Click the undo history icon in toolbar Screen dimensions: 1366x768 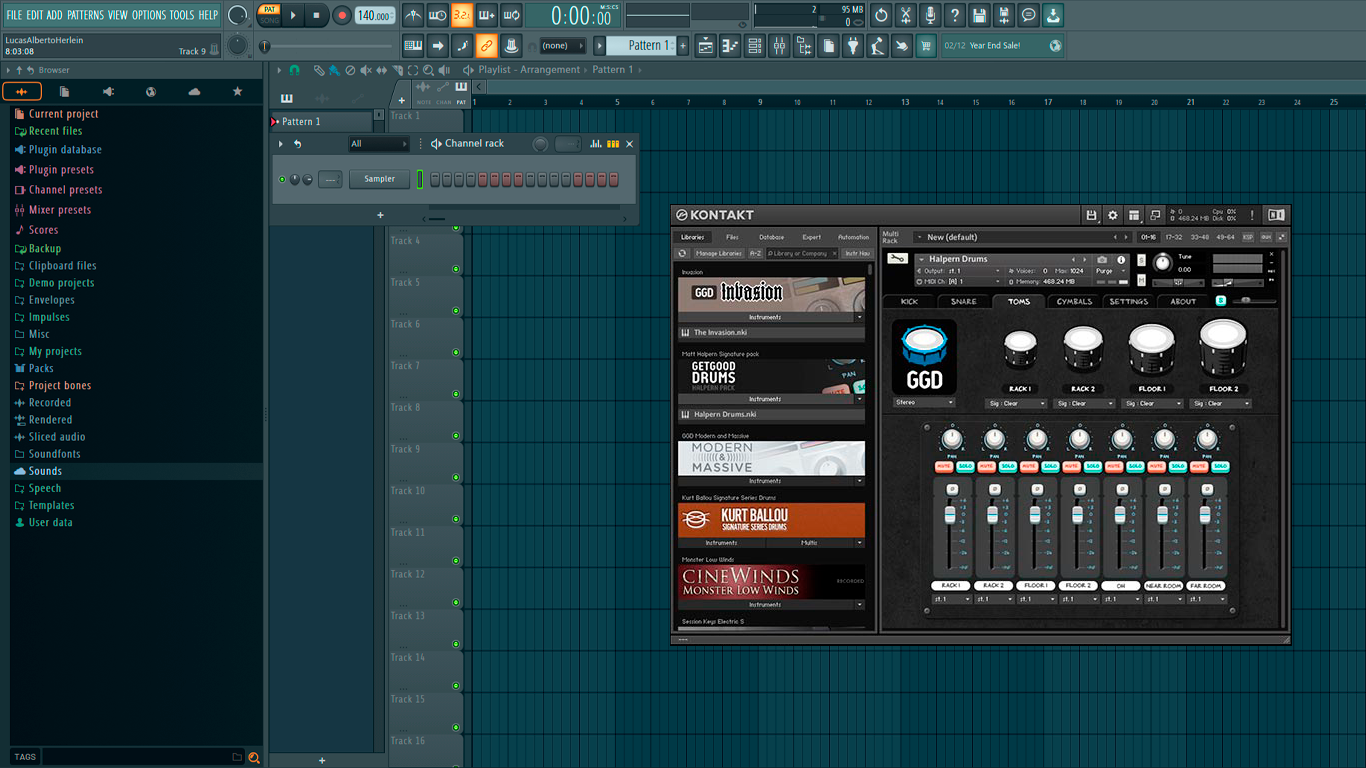coord(881,15)
